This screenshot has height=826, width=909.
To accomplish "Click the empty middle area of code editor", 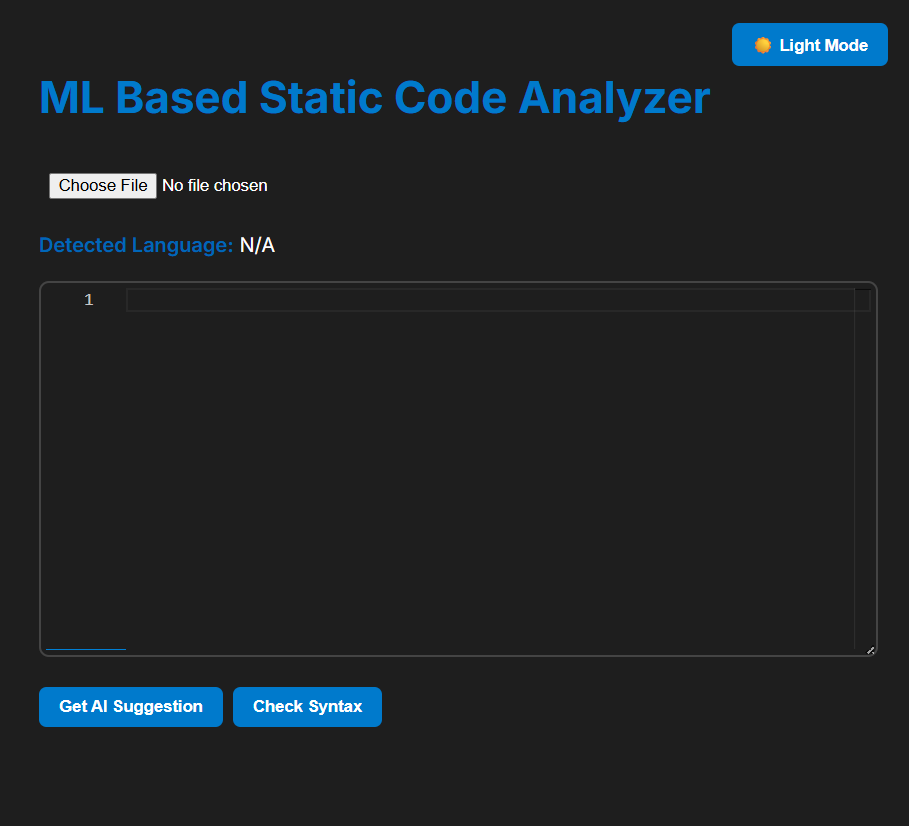I will (490, 470).
